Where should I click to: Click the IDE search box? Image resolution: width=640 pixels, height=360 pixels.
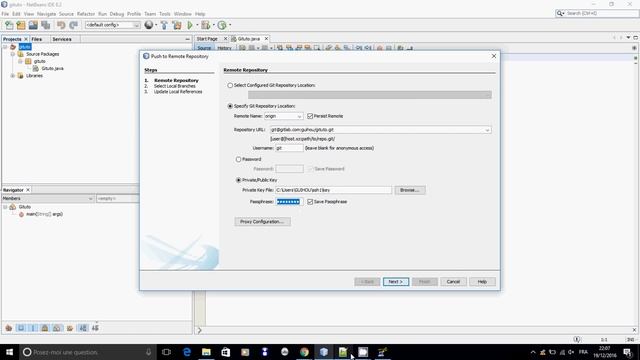coord(597,13)
